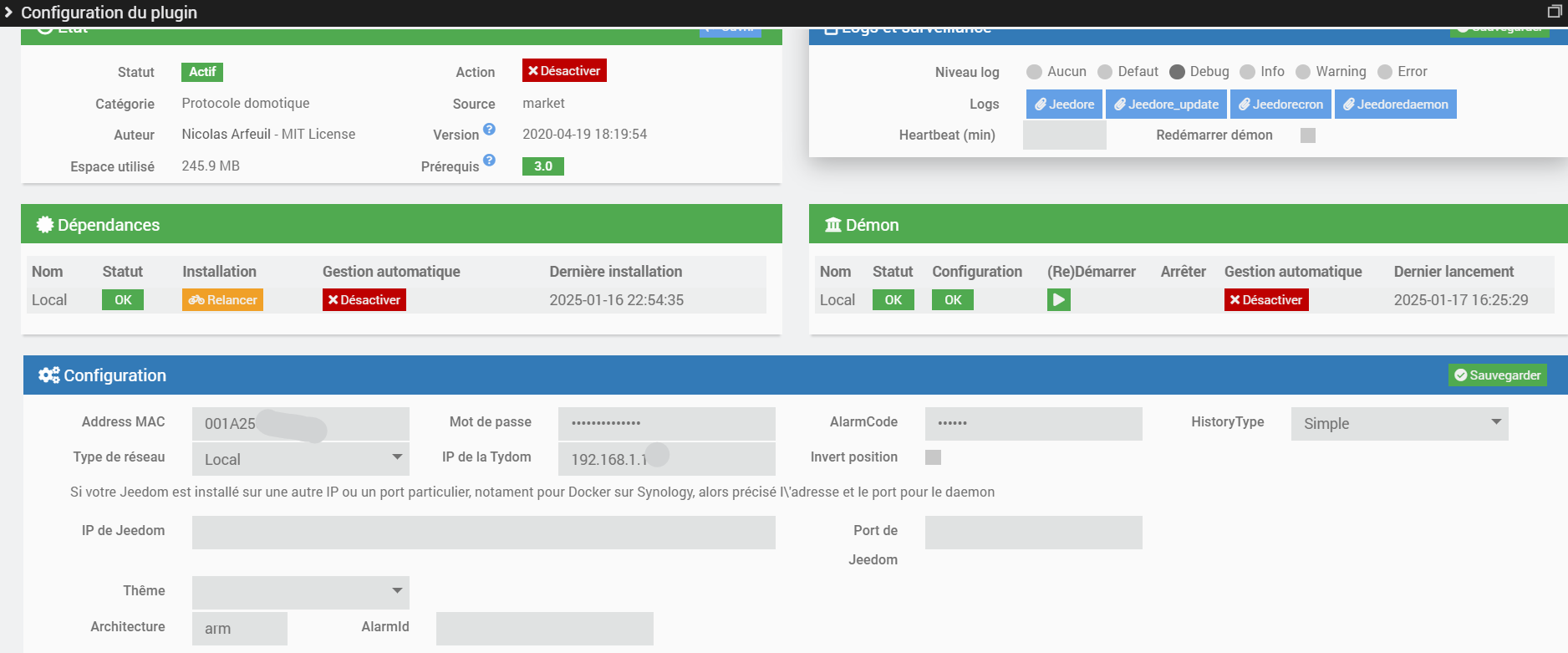Click the restore window icon in title bar

1555,12
